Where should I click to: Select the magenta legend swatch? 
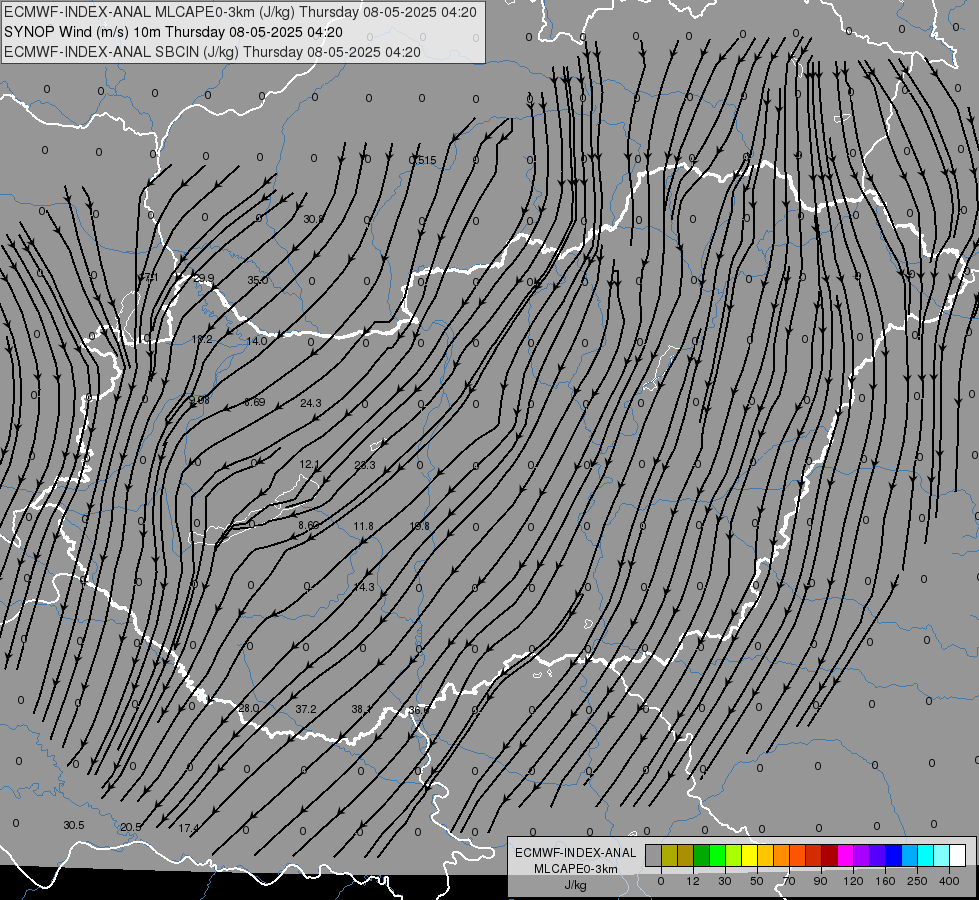tap(846, 856)
